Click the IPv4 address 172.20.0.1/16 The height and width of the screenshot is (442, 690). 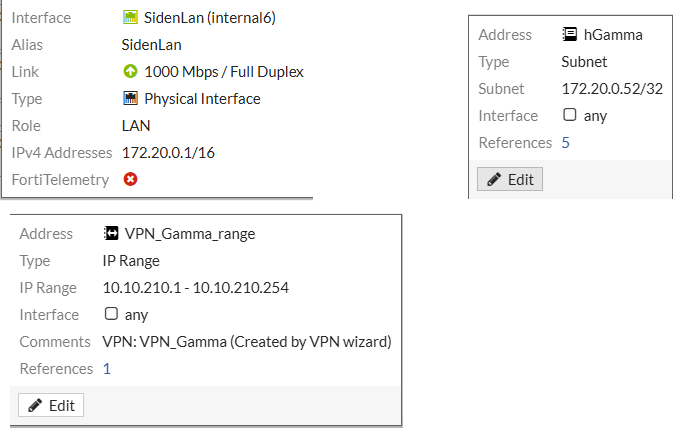coord(167,153)
